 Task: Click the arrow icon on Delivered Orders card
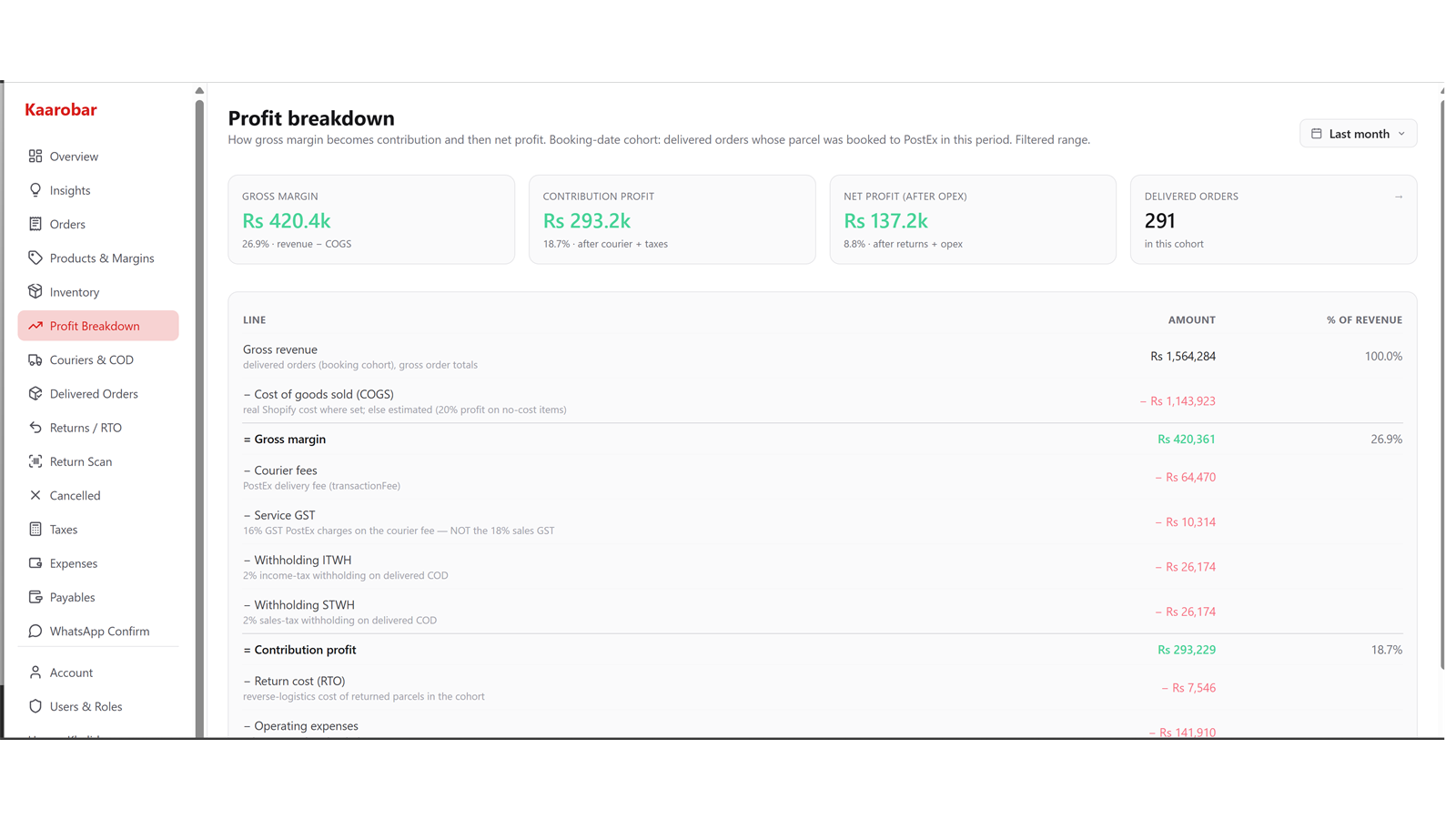coord(1399,197)
